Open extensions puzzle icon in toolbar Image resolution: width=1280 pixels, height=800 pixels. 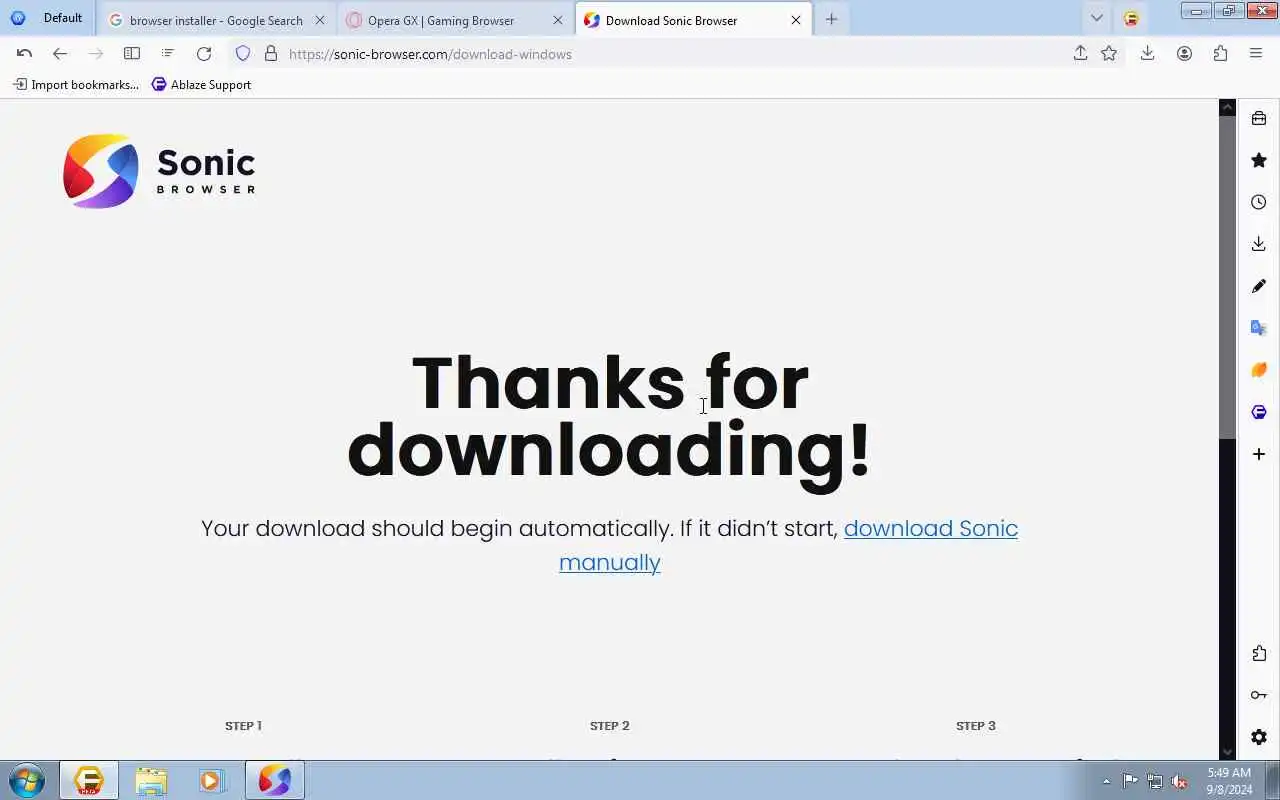click(1220, 54)
